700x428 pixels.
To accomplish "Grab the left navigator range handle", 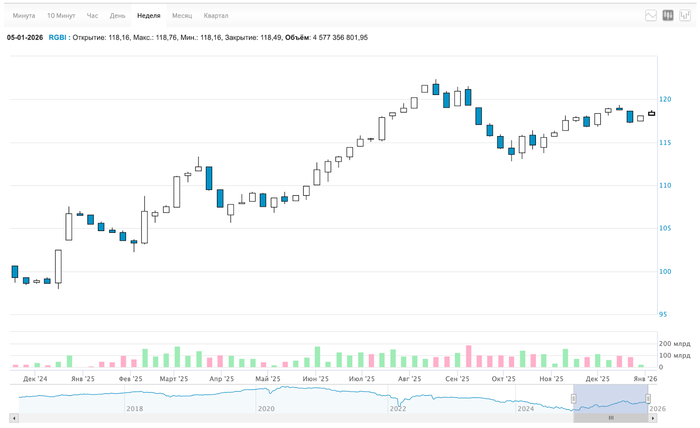I will [x=574, y=400].
